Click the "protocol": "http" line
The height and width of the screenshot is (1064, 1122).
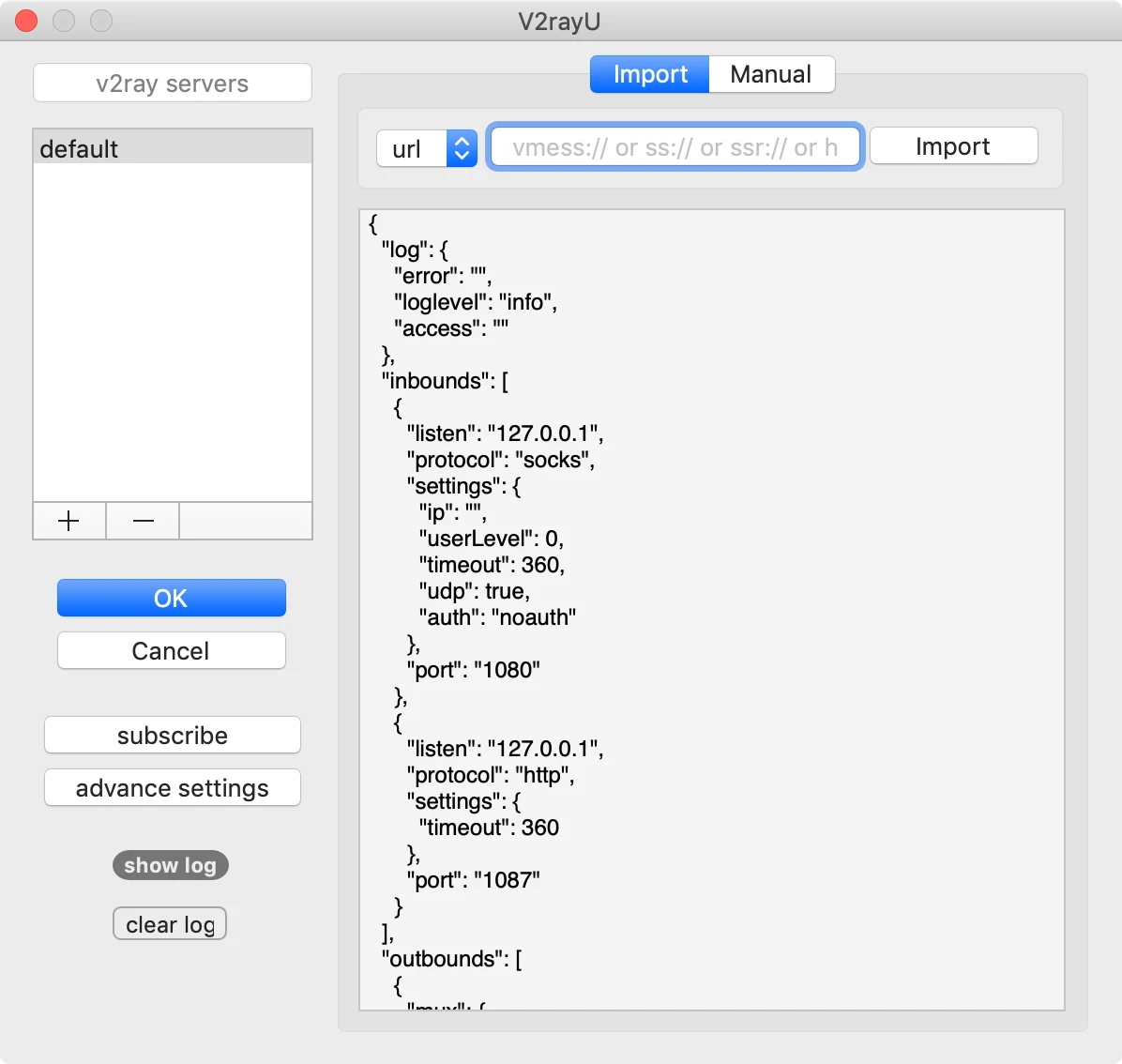coord(490,775)
